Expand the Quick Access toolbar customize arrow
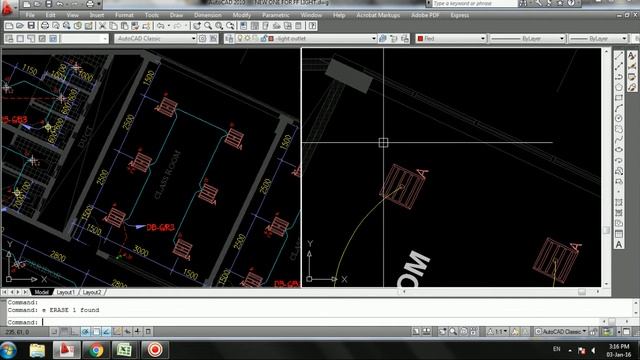This screenshot has height=360, width=640. 99,4
